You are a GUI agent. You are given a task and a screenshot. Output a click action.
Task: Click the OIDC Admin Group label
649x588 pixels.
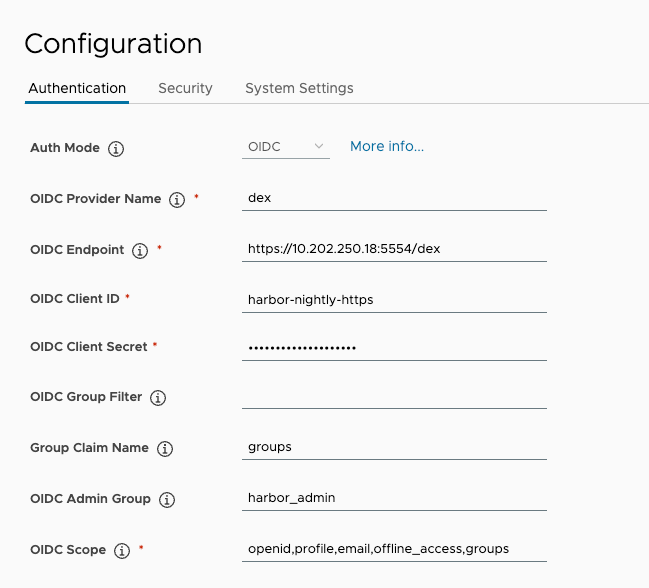pyautogui.click(x=90, y=499)
